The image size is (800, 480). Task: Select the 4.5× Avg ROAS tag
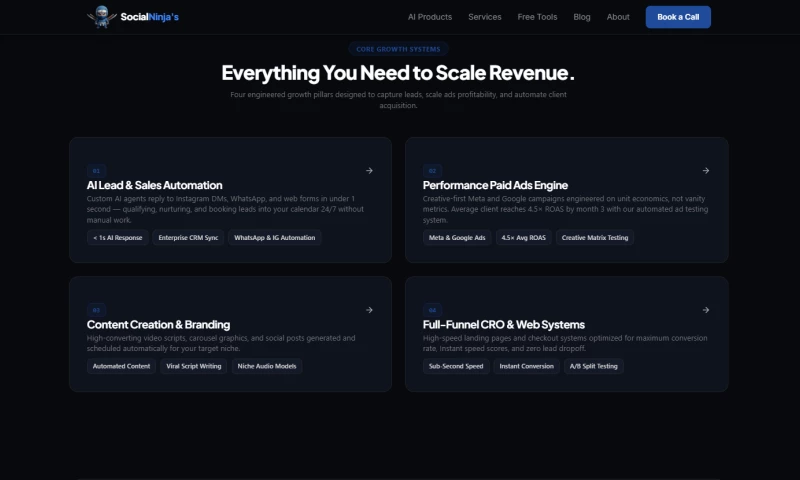point(523,238)
